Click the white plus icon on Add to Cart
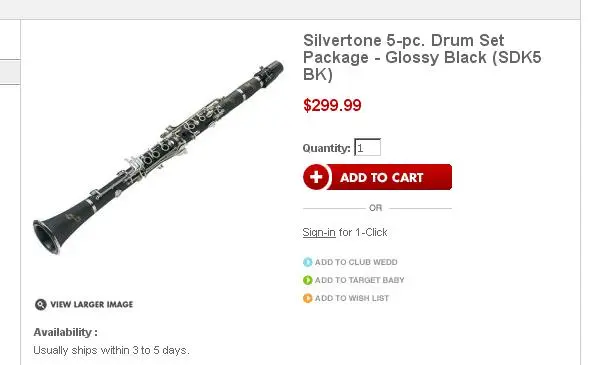Viewport: 598px width, 365px height. [316, 177]
